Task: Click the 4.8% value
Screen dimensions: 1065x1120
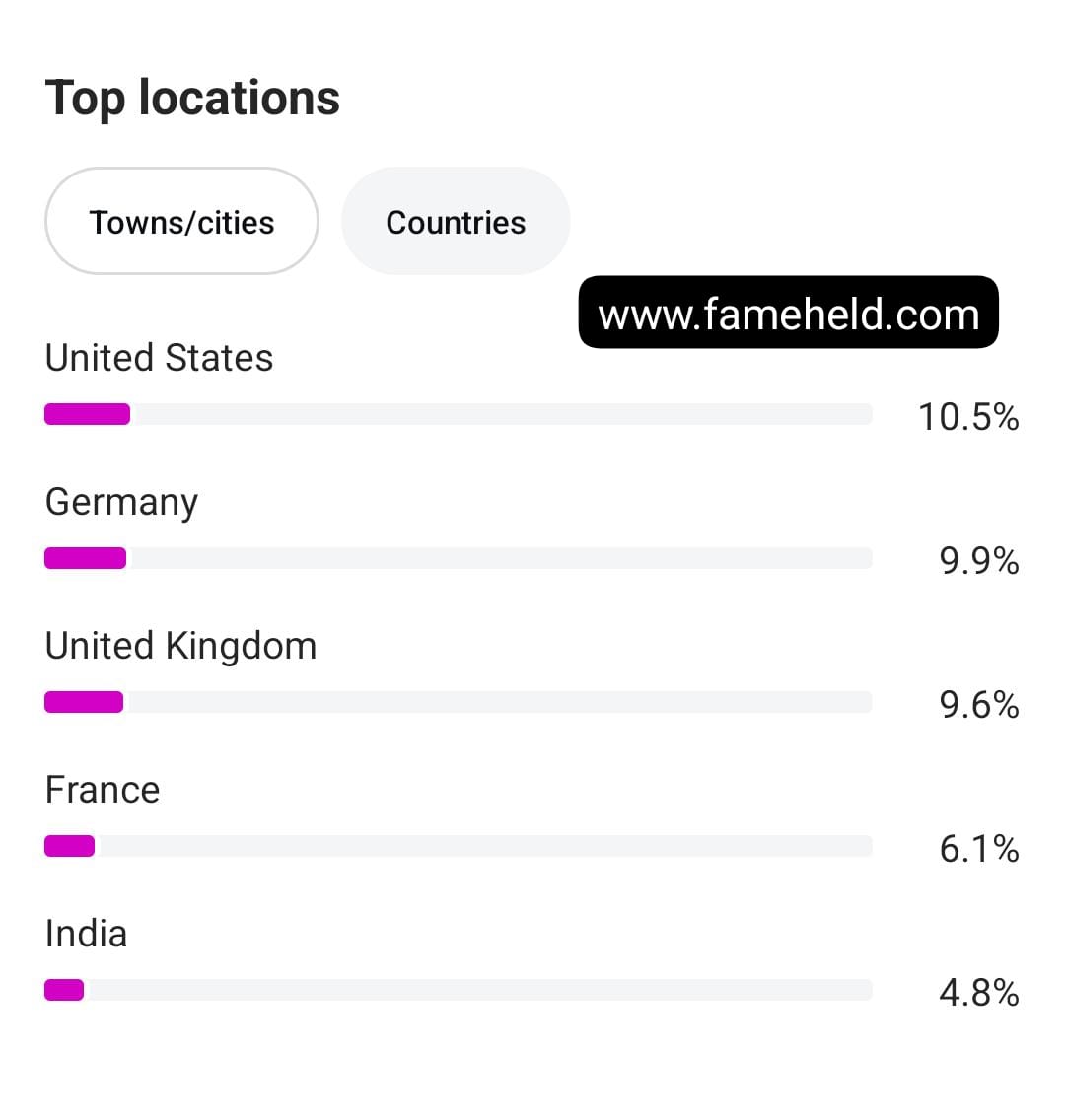Action: [978, 993]
